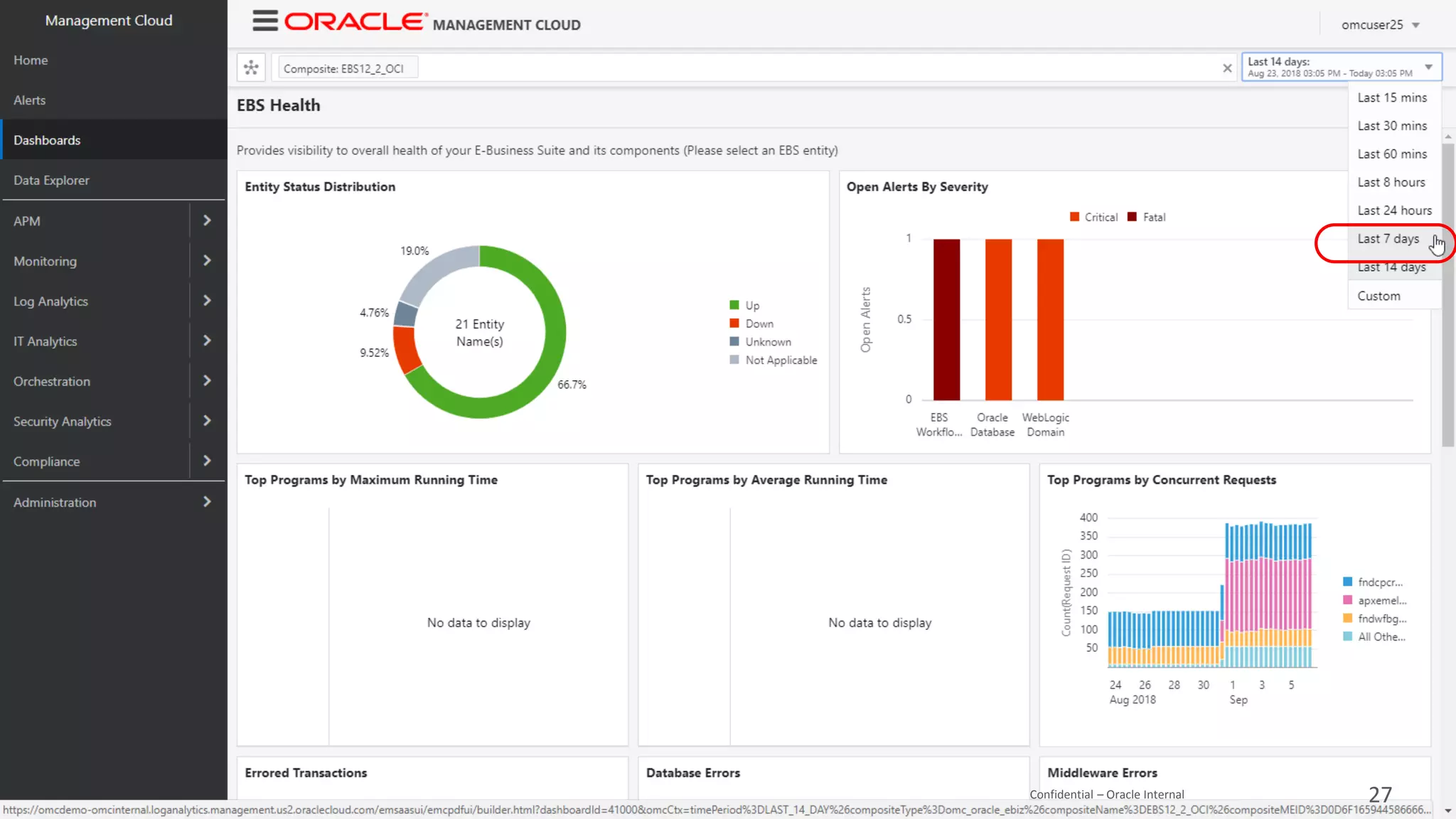Image resolution: width=1456 pixels, height=819 pixels.
Task: Click the Oracle Management Cloud logo
Action: (432, 23)
